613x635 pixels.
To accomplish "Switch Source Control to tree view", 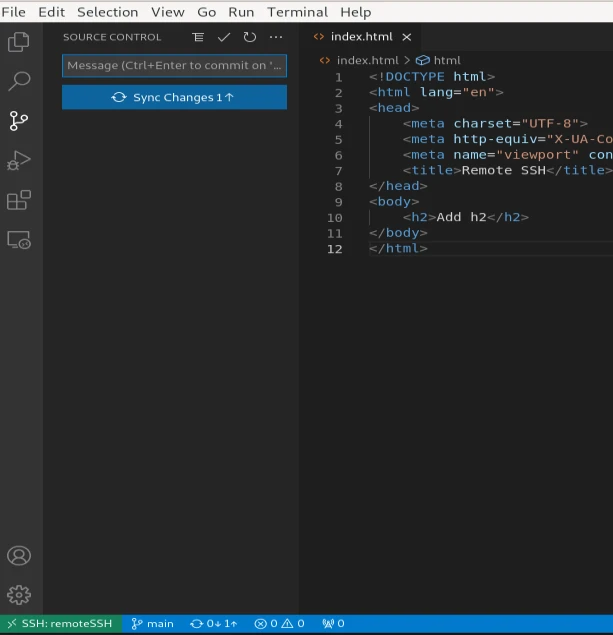I will (x=198, y=37).
